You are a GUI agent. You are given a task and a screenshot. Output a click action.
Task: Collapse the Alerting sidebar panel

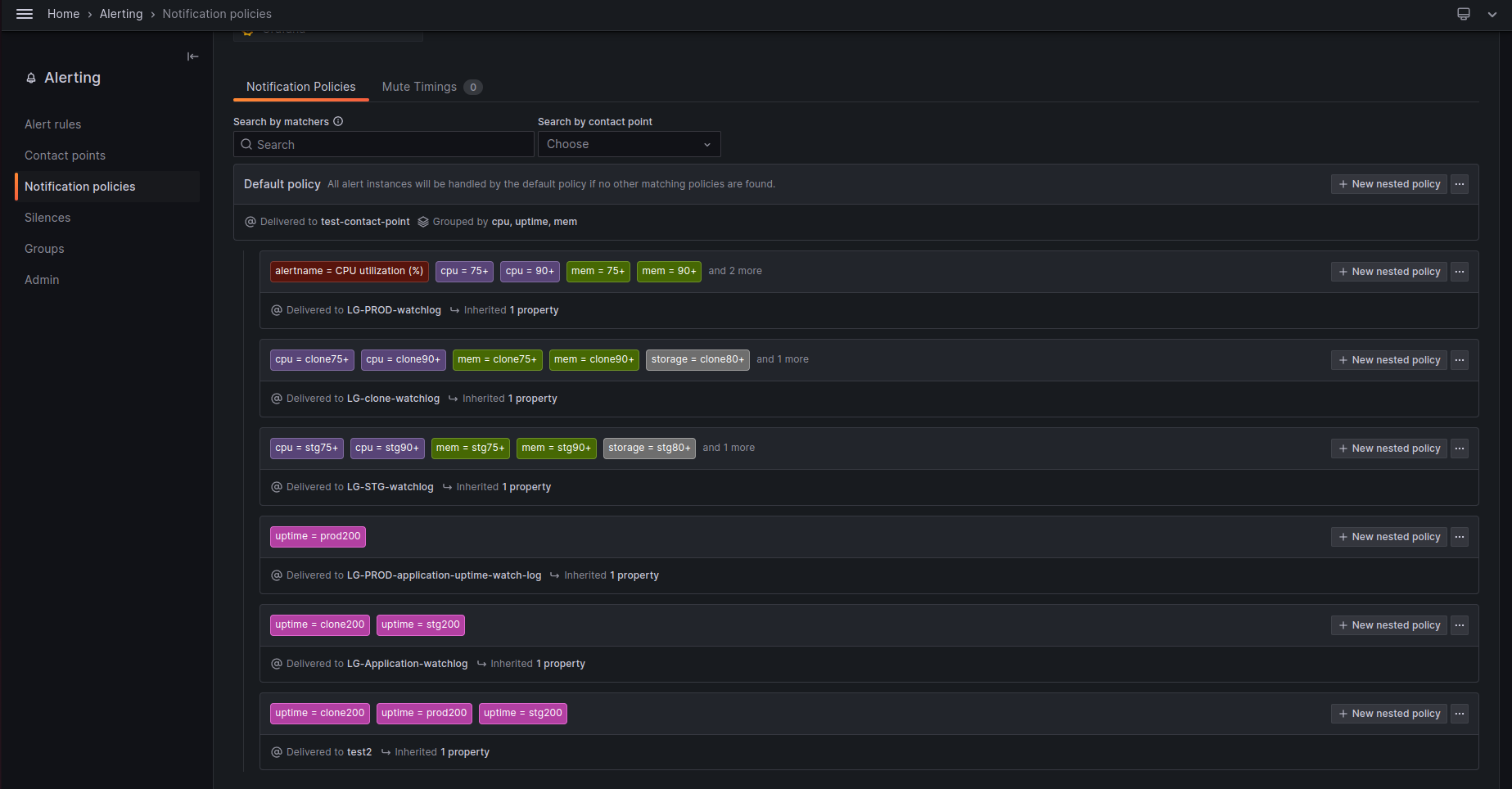(x=192, y=56)
